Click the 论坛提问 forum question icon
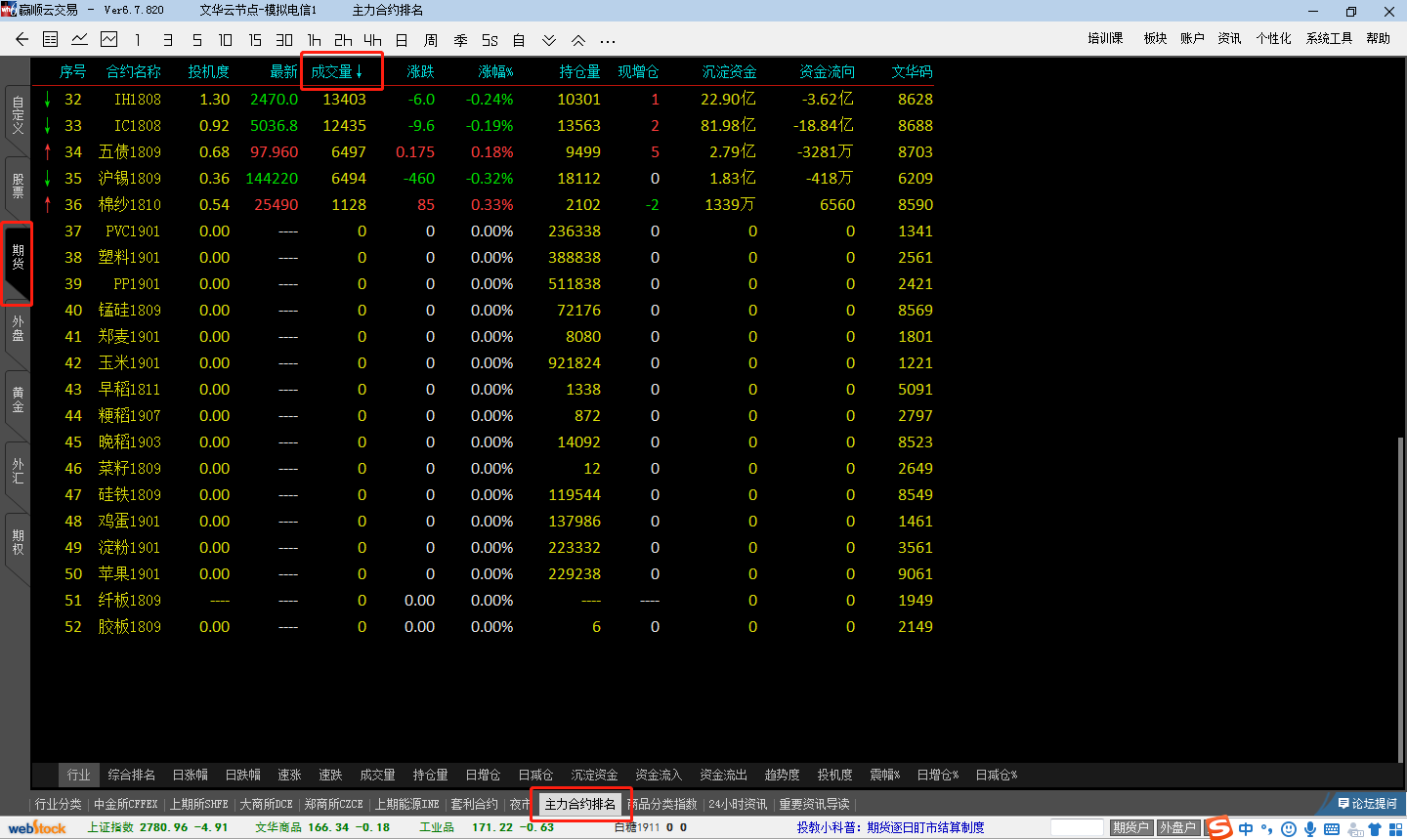This screenshot has width=1407, height=840. [x=1367, y=804]
